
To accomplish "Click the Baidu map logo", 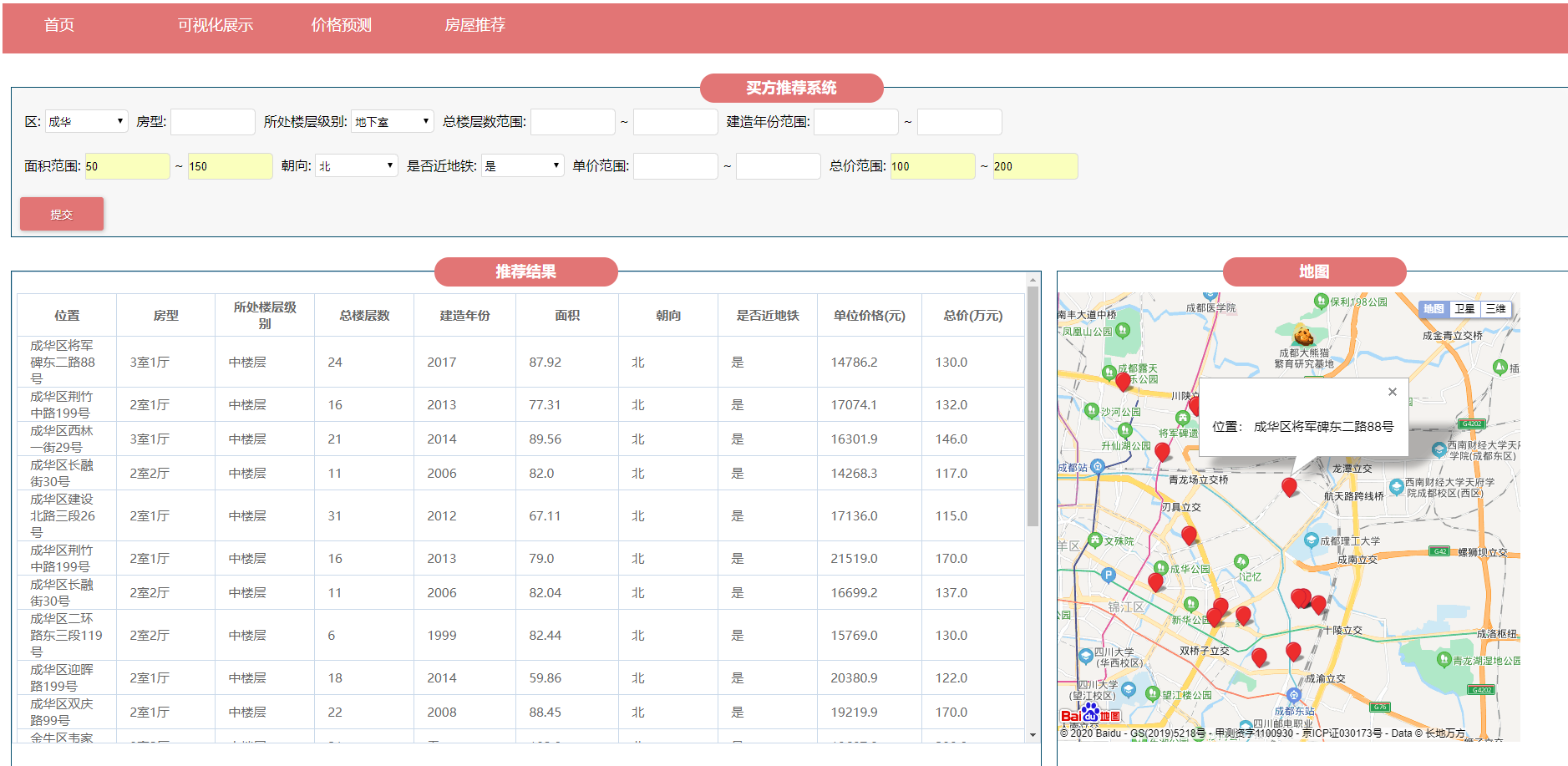I will point(1090,715).
